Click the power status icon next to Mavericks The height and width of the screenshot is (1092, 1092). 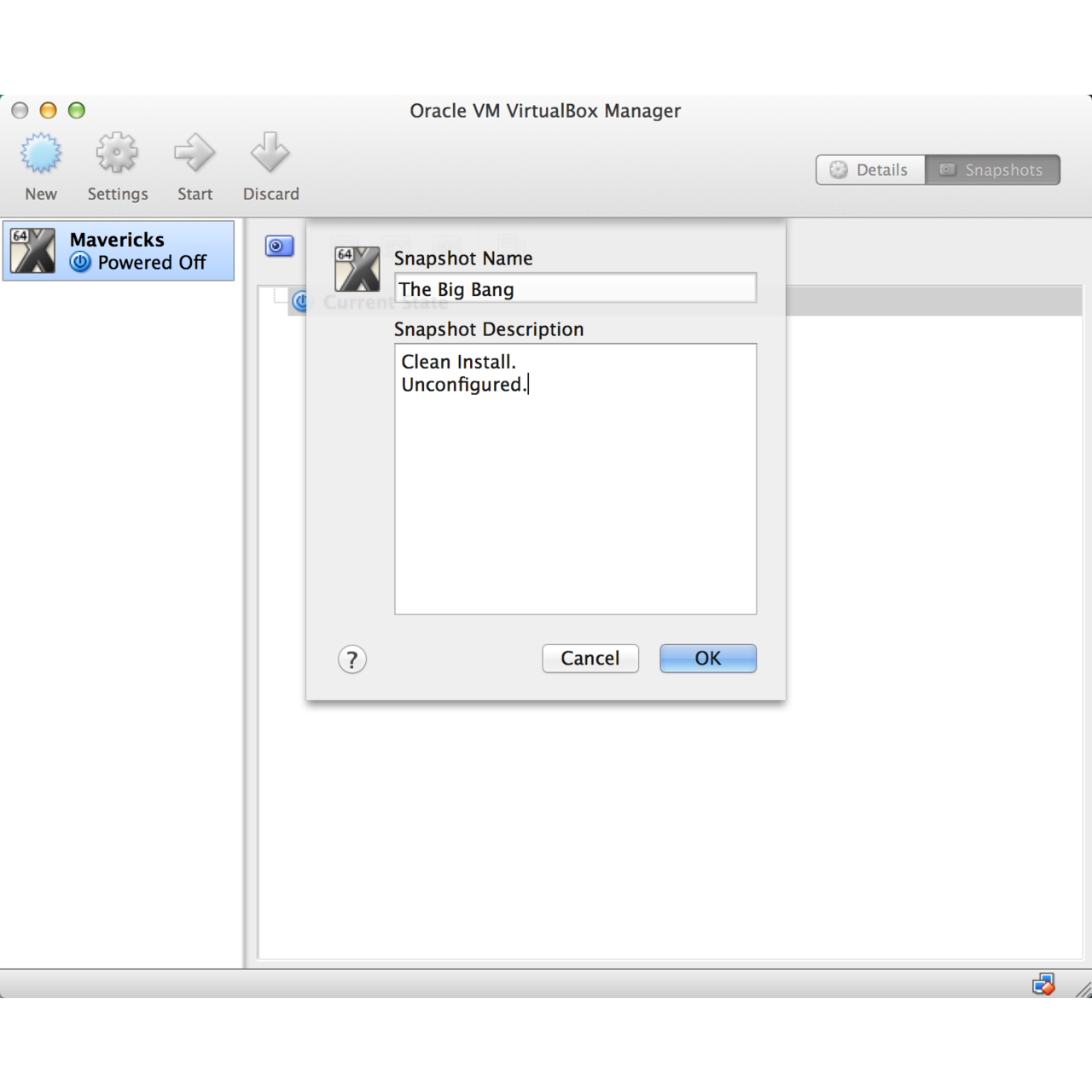tap(80, 263)
